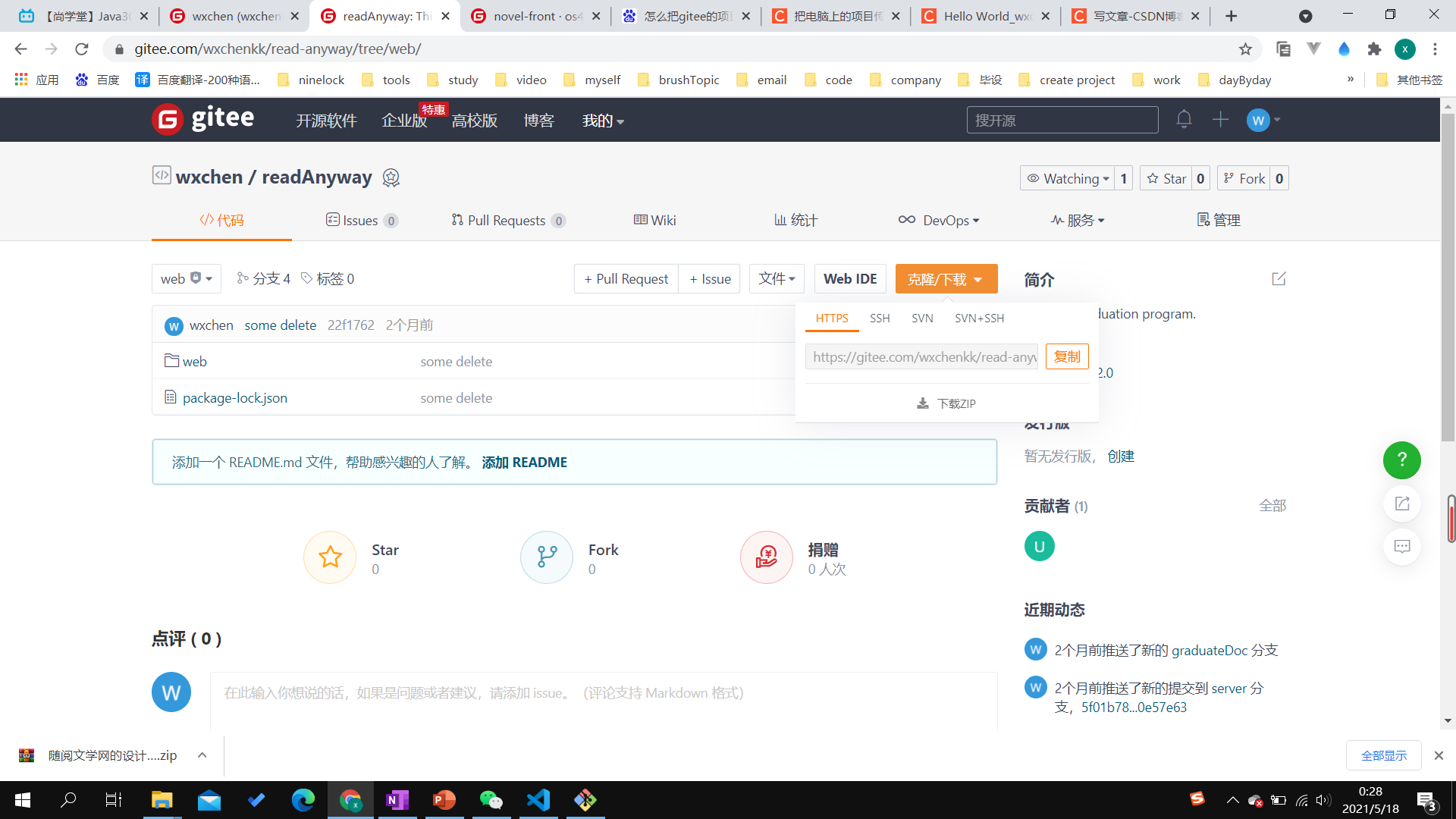
Task: Open the 管理 tab
Action: (1219, 220)
